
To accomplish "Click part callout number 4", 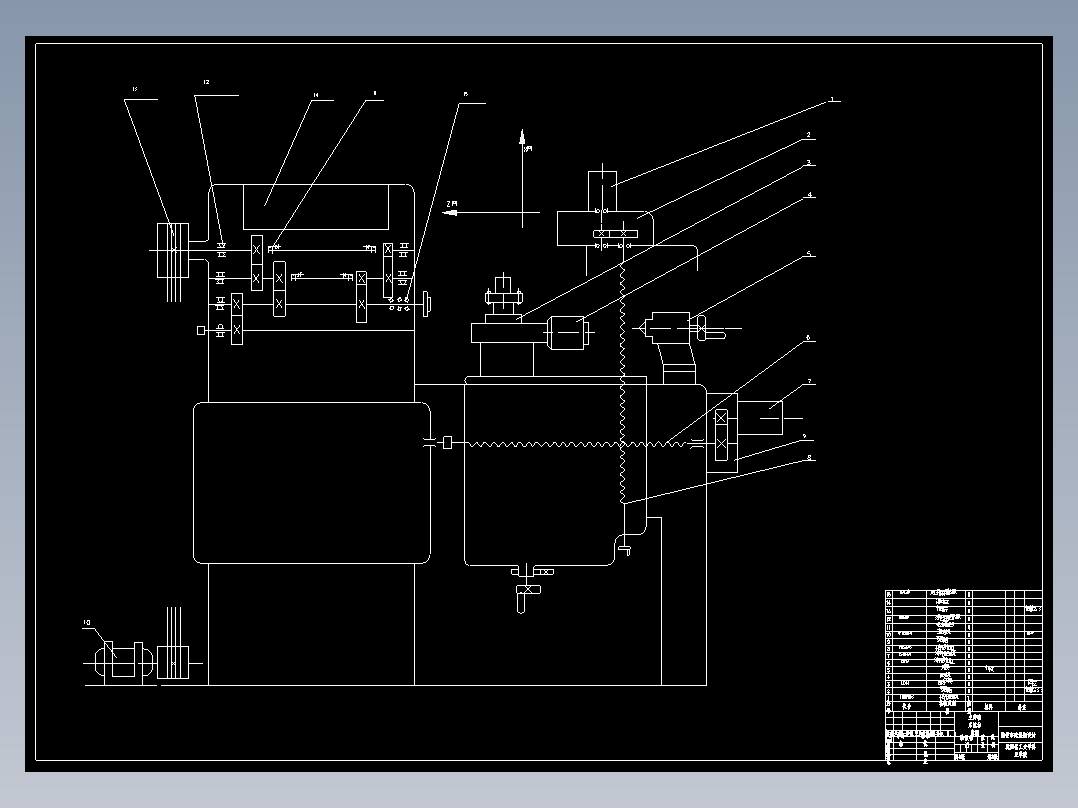I will point(810,195).
